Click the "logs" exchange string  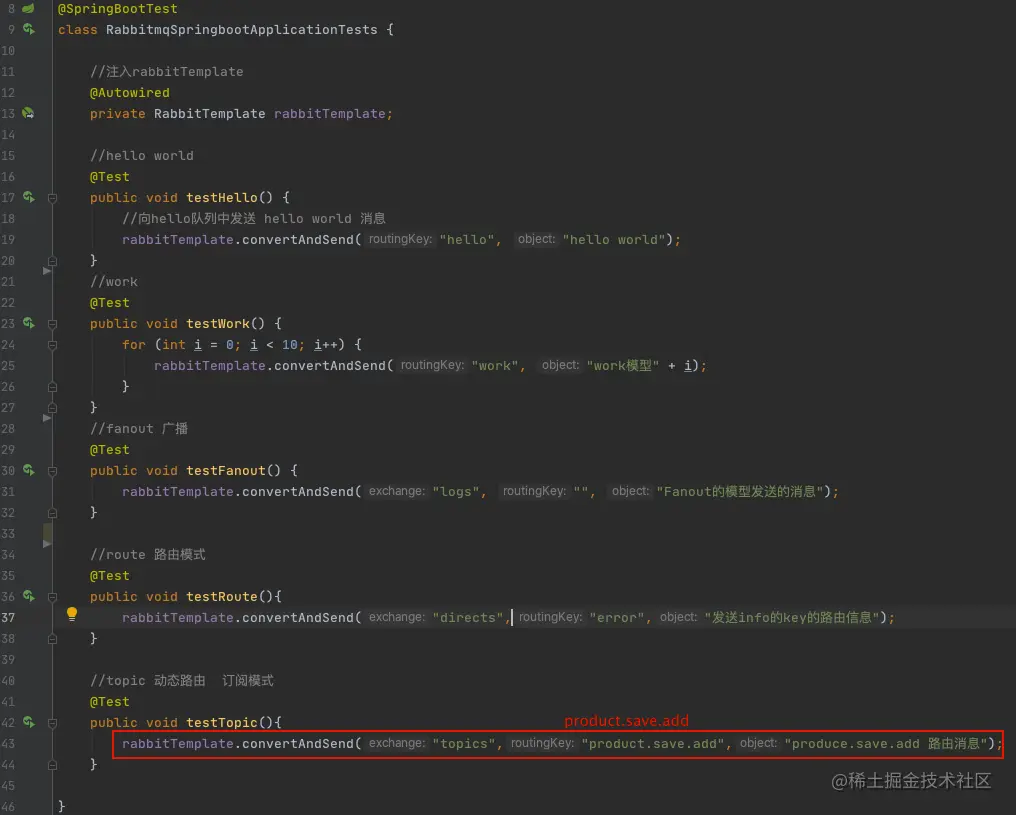click(x=456, y=492)
